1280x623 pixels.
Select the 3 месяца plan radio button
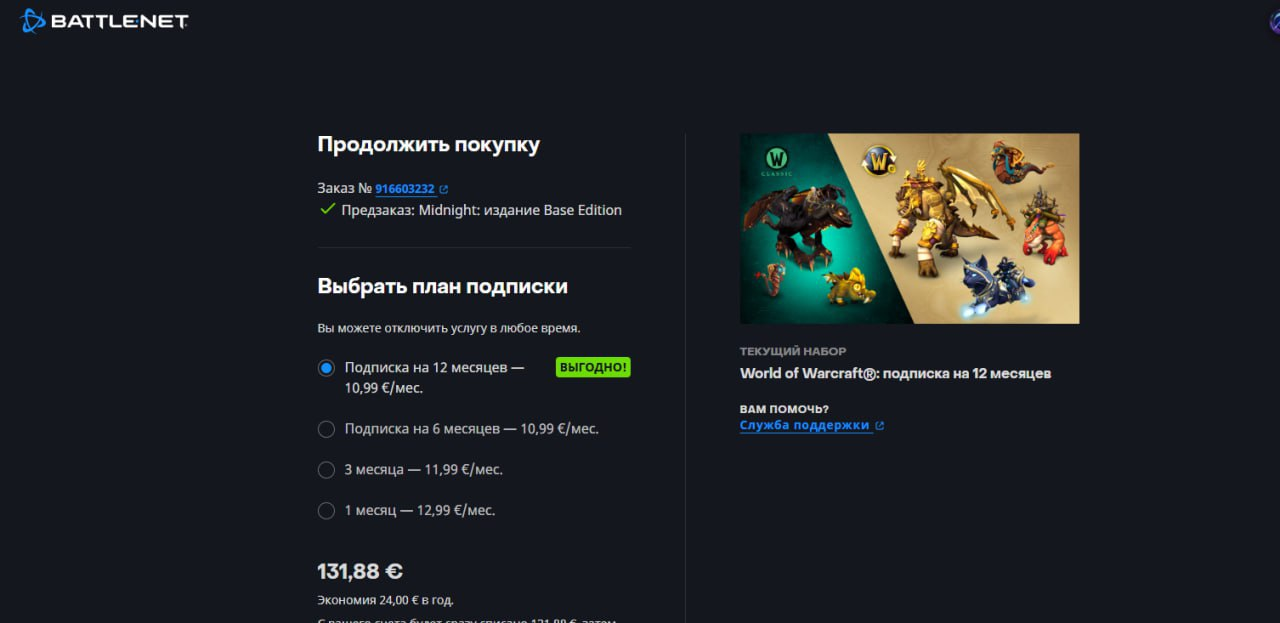click(326, 470)
